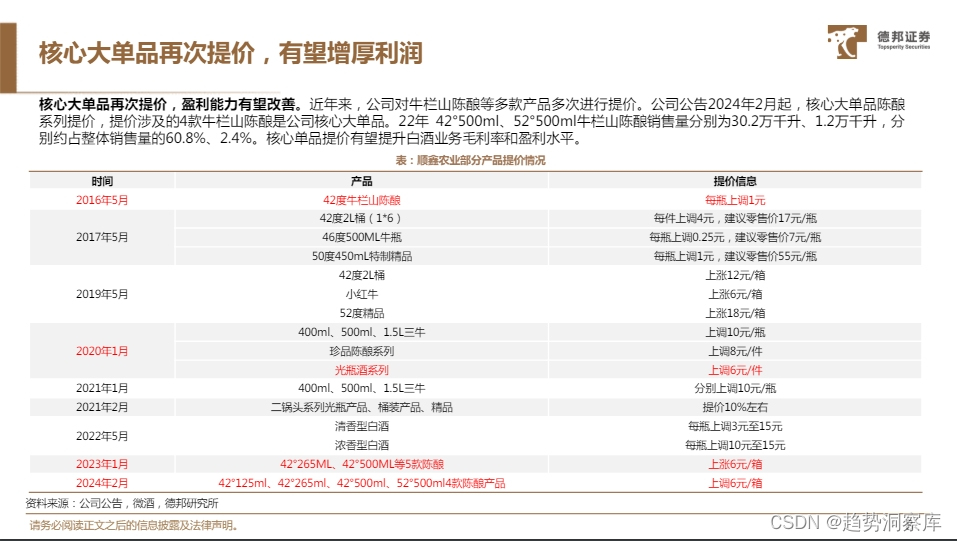Screen dimensions: 957x541
Task: Click 每瓶上调1元，建议零售价55元/瓶 cell
Action: tap(735, 256)
